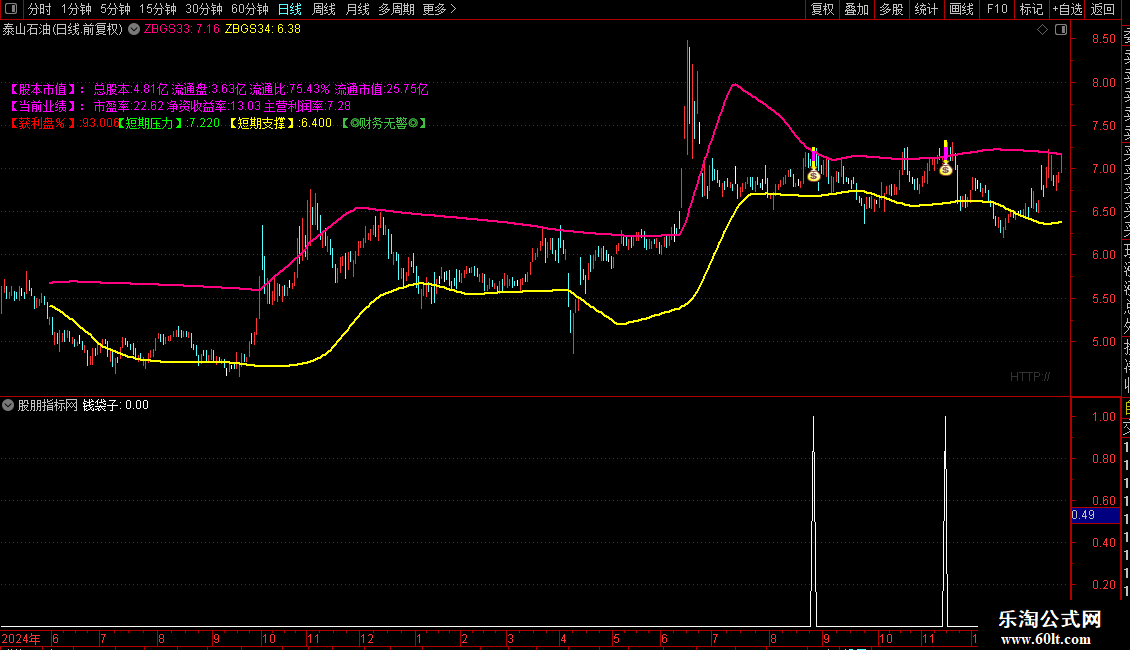Click the 叠加 overlay button

[x=857, y=9]
